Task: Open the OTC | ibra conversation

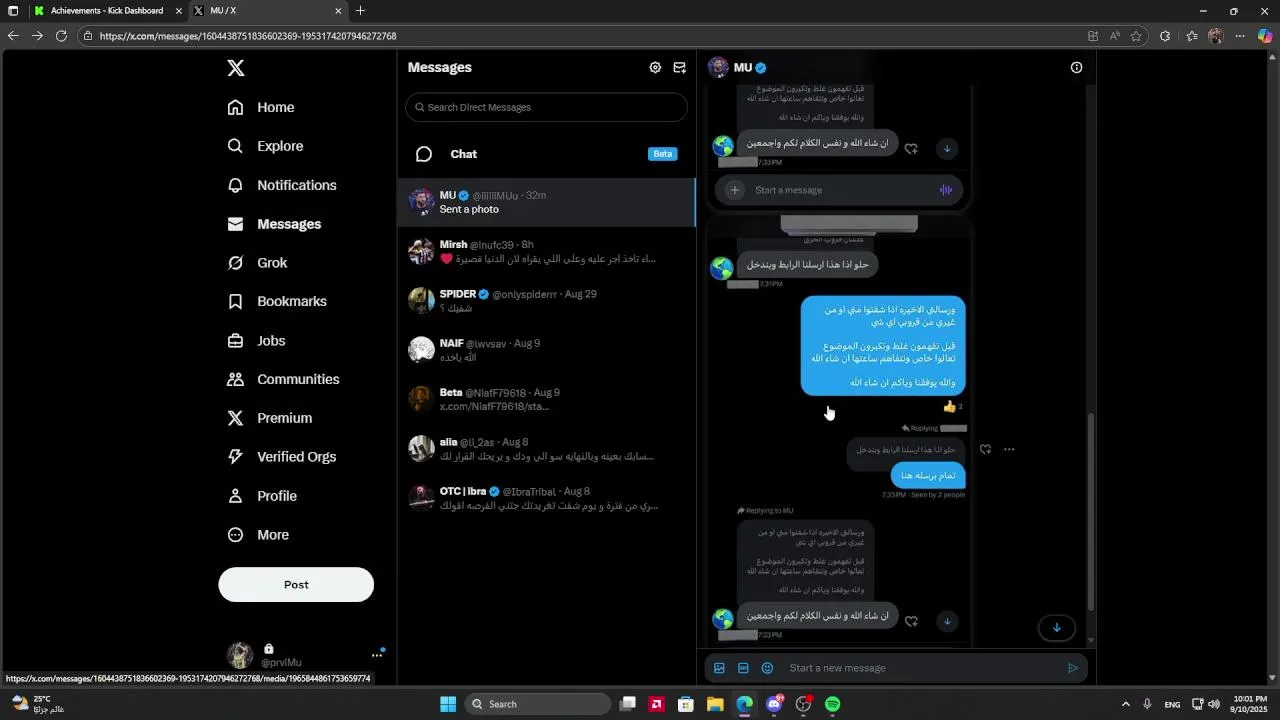Action: click(x=546, y=498)
